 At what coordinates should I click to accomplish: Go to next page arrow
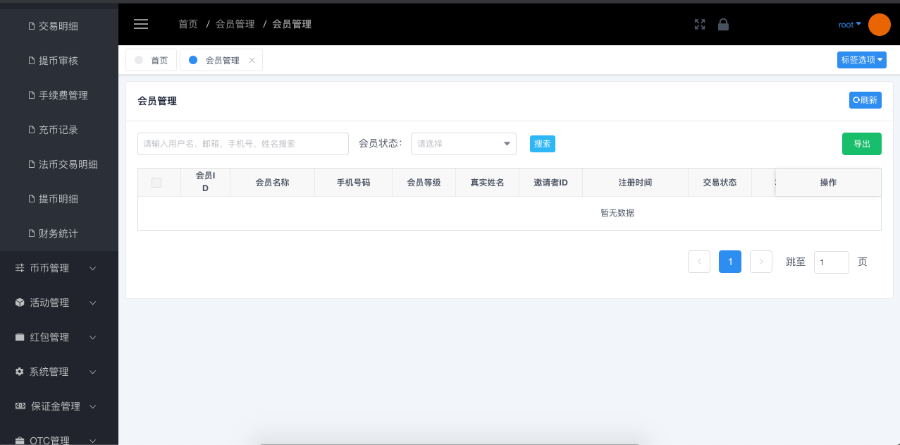761,262
